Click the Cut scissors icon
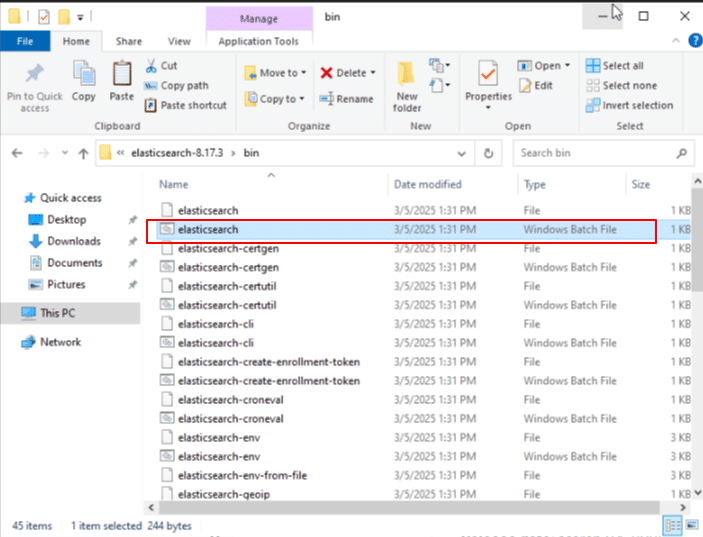Screen dimensions: 703x537 [x=151, y=66]
